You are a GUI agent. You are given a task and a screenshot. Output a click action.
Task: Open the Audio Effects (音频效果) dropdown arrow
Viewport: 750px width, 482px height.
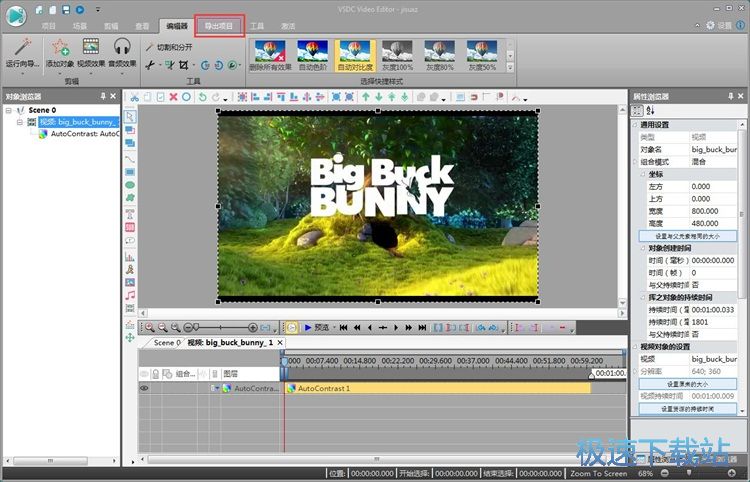click(122, 74)
